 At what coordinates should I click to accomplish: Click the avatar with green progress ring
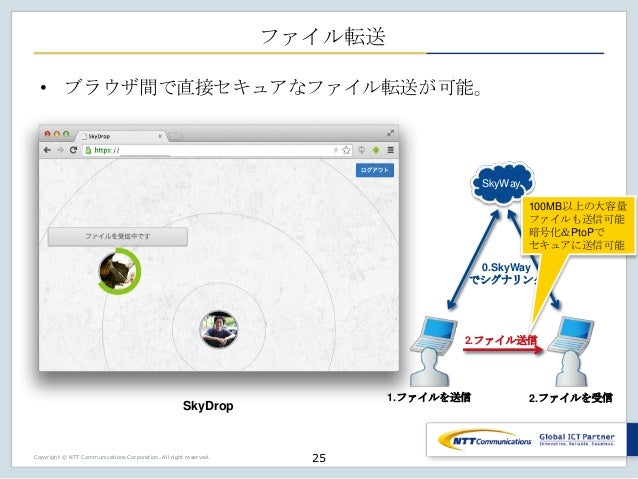[x=120, y=271]
